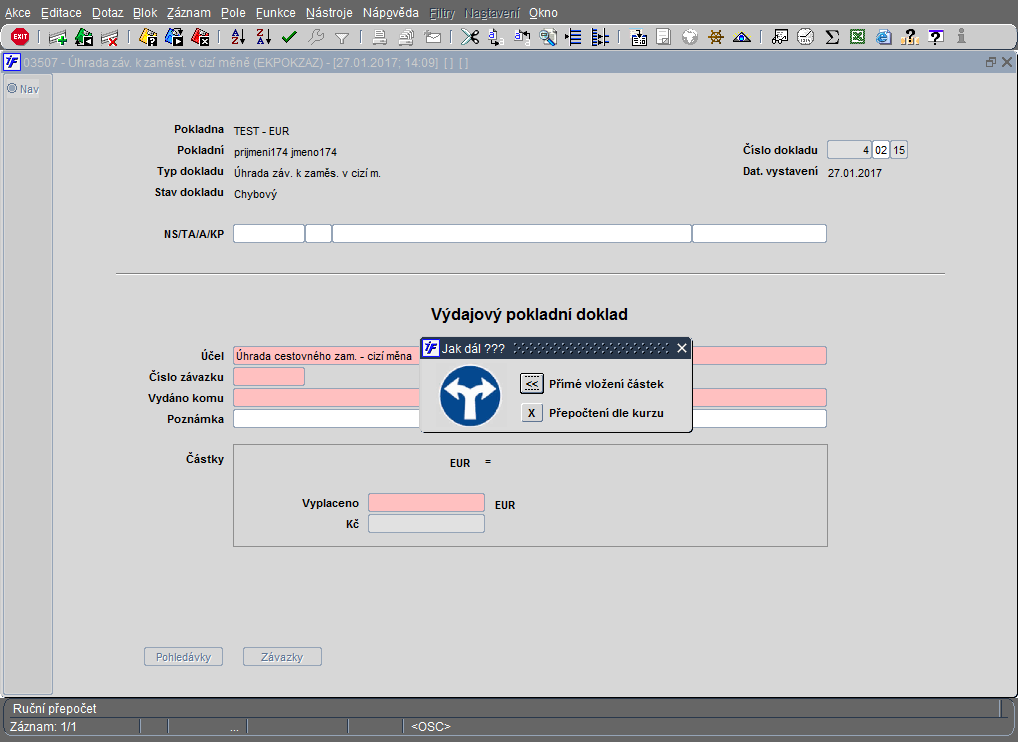This screenshot has width=1018, height=742.
Task: Click the document number field showing 02
Action: click(x=880, y=150)
